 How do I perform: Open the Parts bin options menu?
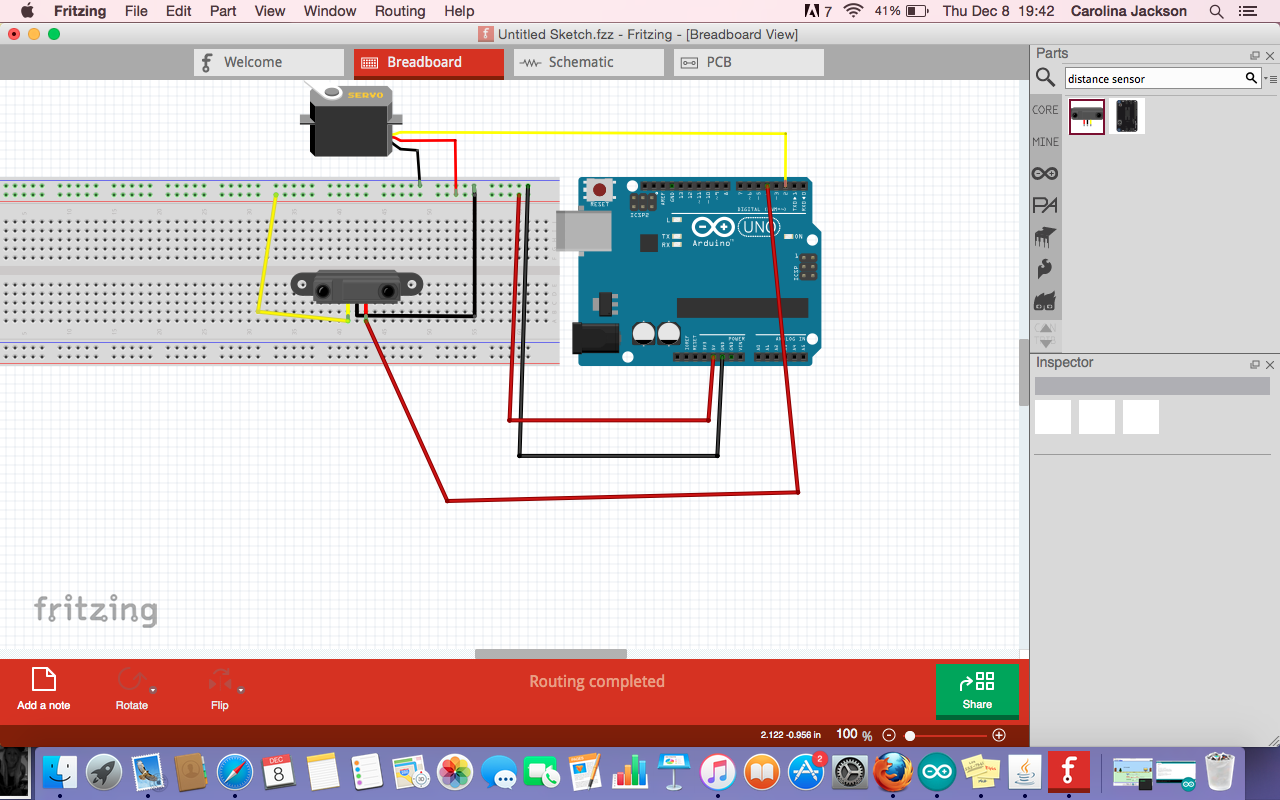click(x=1270, y=78)
